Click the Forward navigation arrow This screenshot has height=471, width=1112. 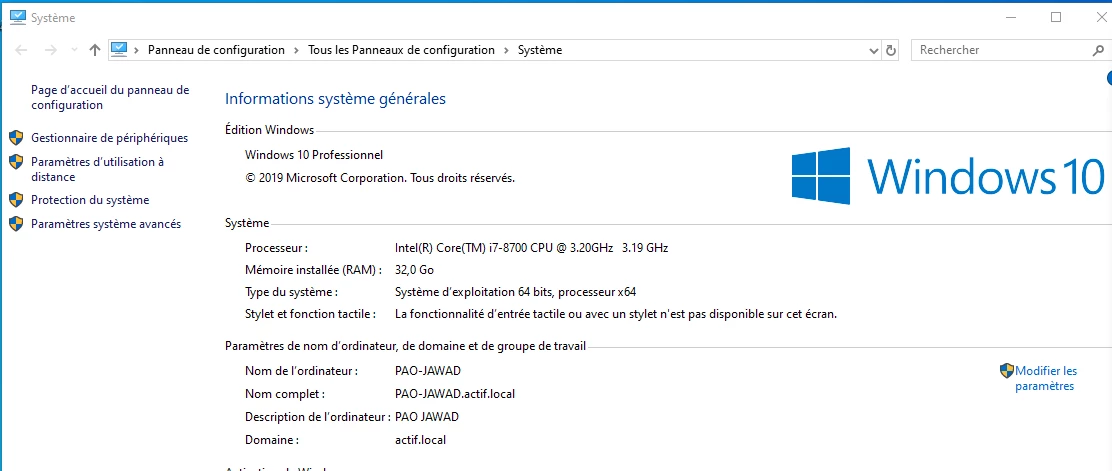(50, 50)
